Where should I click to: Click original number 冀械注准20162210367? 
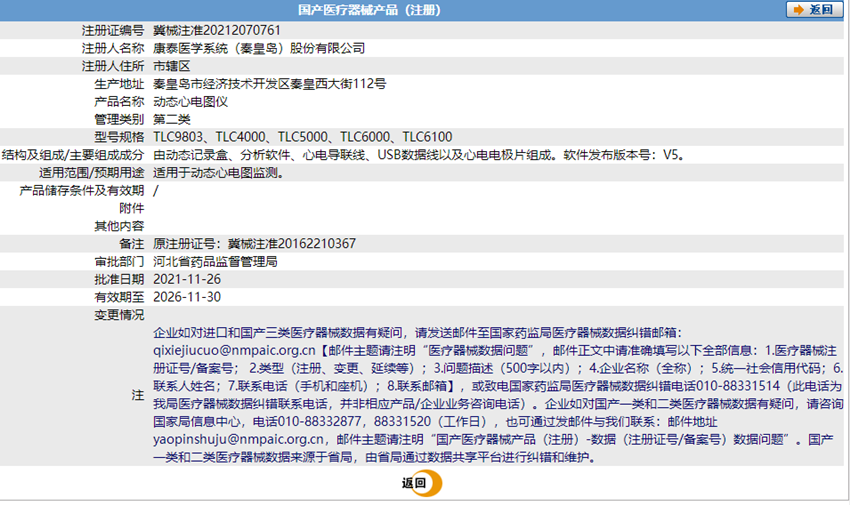(292, 244)
